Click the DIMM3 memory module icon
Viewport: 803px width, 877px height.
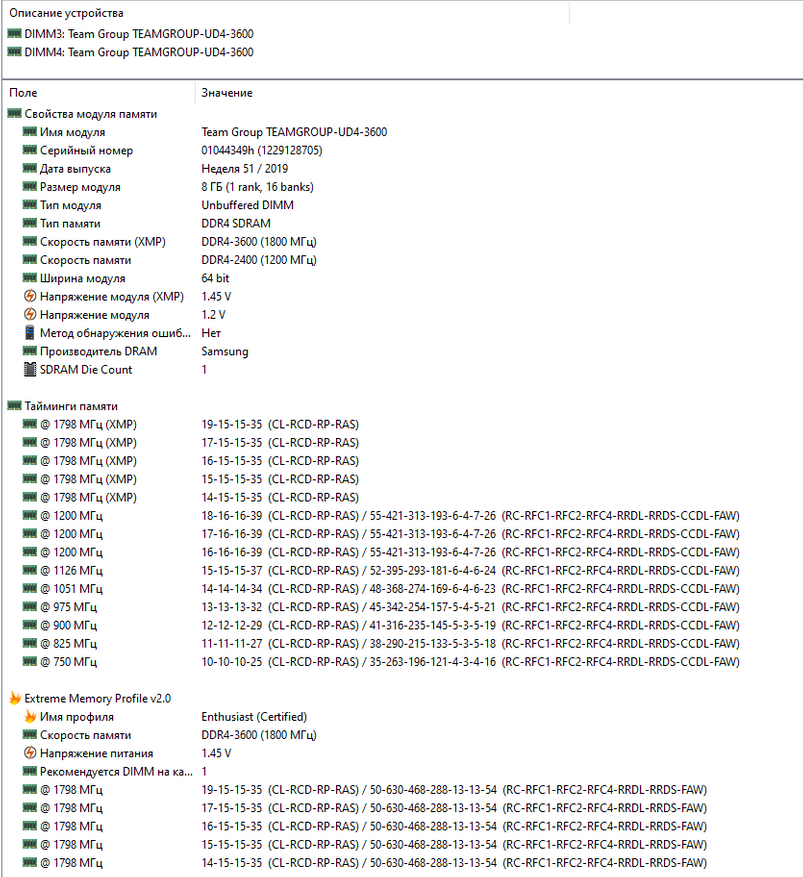[x=15, y=34]
